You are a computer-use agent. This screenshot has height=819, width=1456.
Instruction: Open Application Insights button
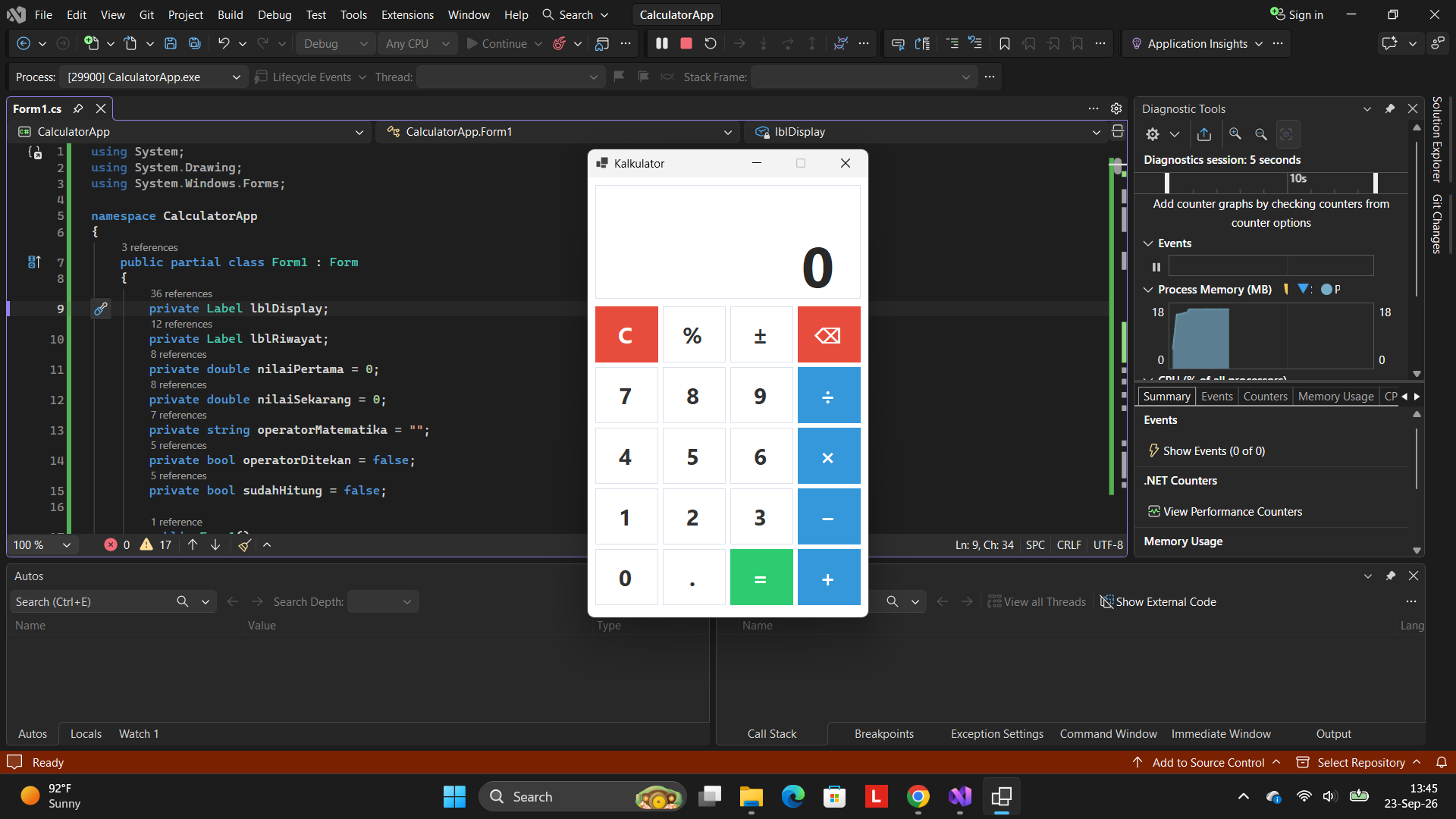[x=1196, y=44]
